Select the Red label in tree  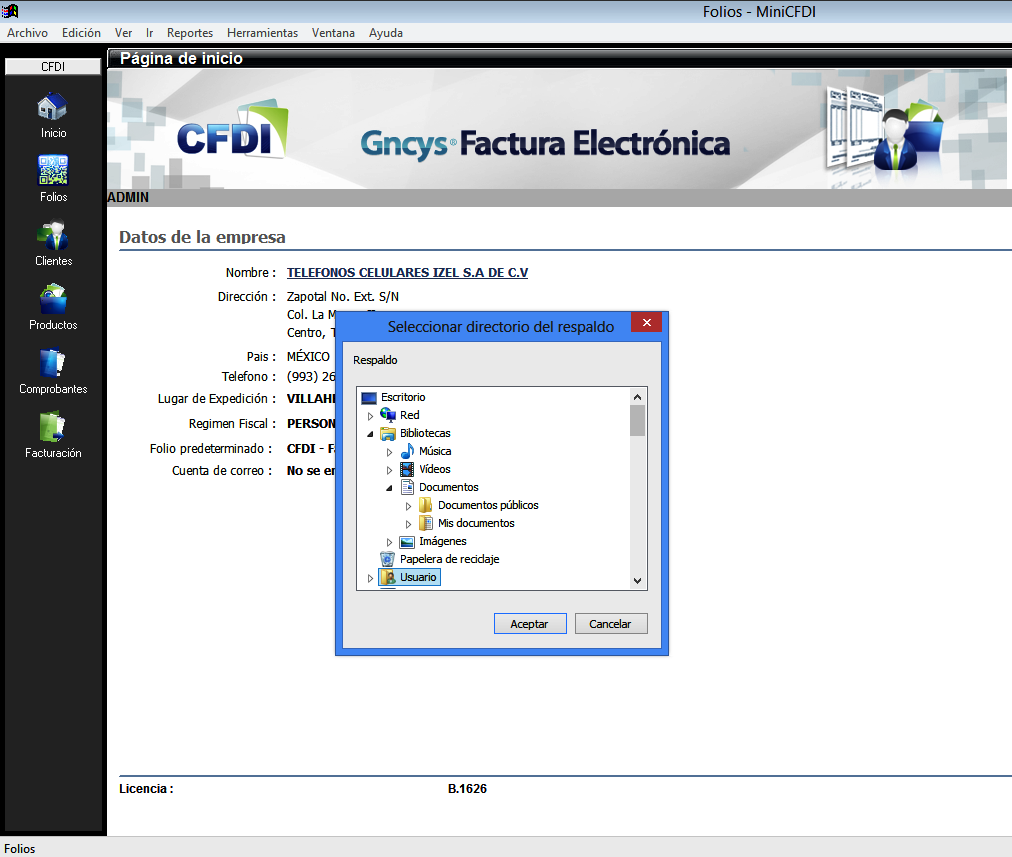click(x=410, y=415)
